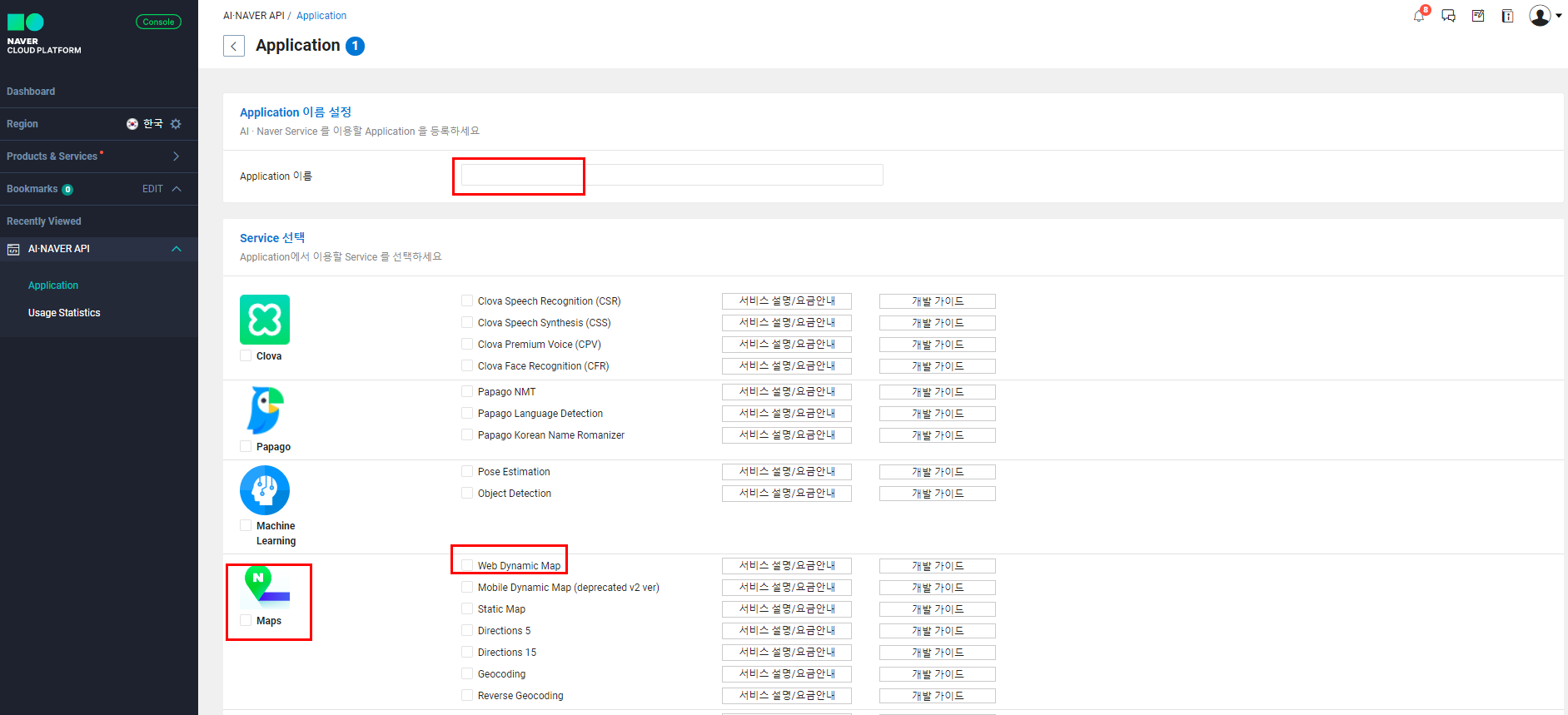
Task: Open 서비스 설명/요금안내 for Web Dynamic Map
Action: pyautogui.click(x=787, y=566)
